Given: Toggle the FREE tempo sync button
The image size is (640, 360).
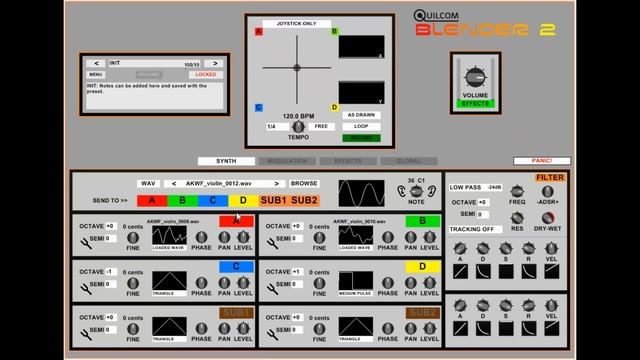Looking at the screenshot, I should (321, 127).
